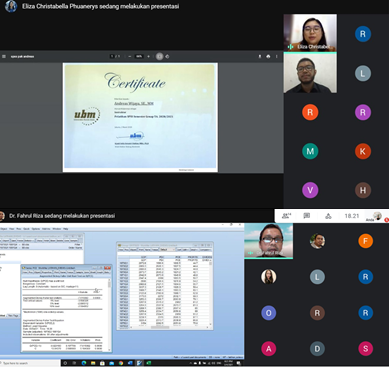Click the Windows search box

30,363
